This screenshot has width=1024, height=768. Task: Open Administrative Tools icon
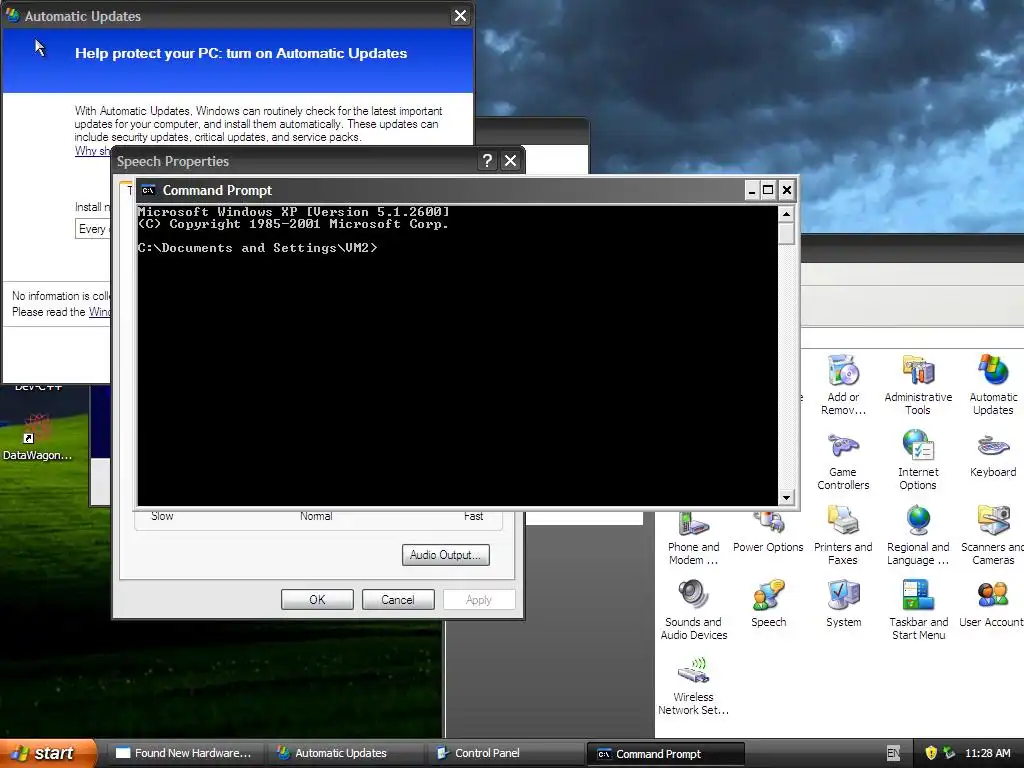[x=918, y=384]
